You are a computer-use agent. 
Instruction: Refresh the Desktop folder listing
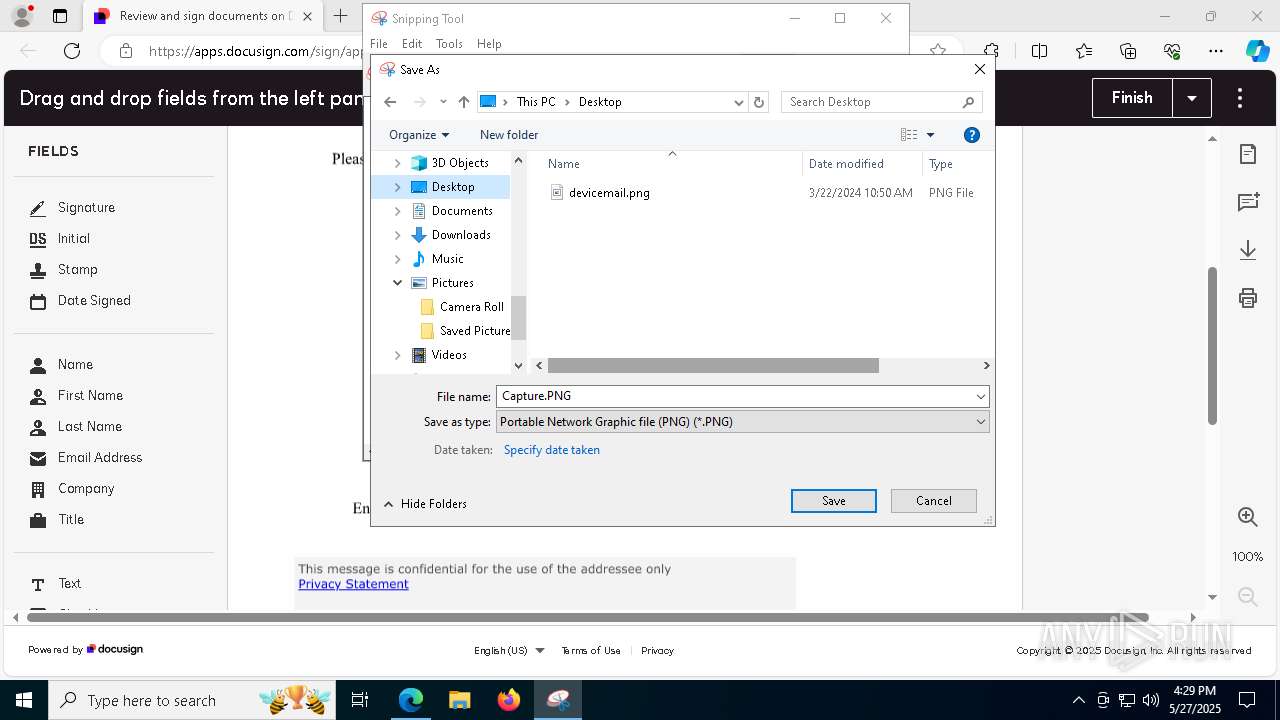click(759, 102)
